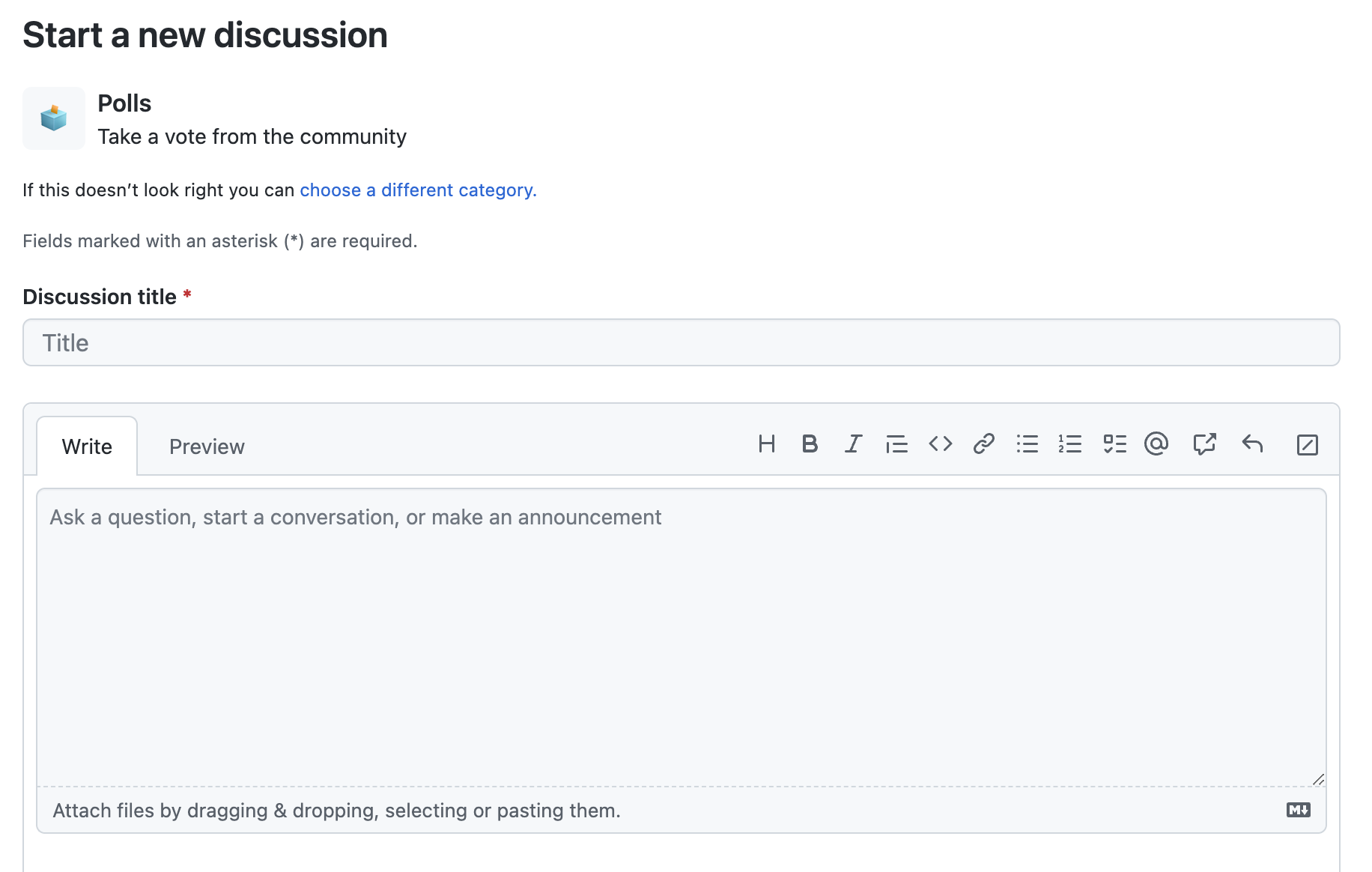The height and width of the screenshot is (872, 1372).
Task: Insert a heading with the H icon
Action: [x=767, y=443]
